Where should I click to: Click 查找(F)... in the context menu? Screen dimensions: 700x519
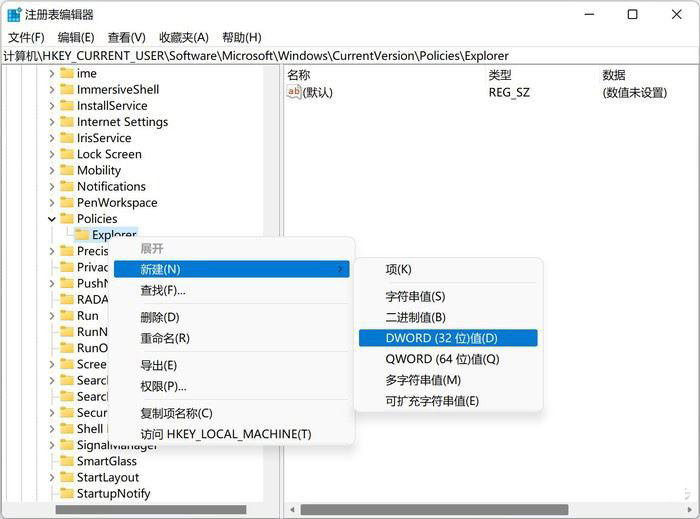[x=231, y=291]
